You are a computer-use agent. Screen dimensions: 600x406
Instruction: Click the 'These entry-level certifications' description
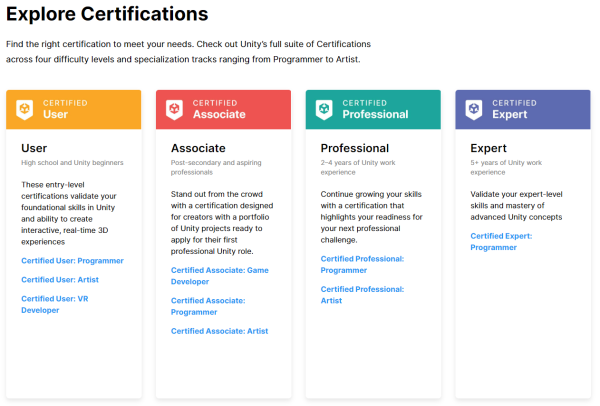[69, 213]
